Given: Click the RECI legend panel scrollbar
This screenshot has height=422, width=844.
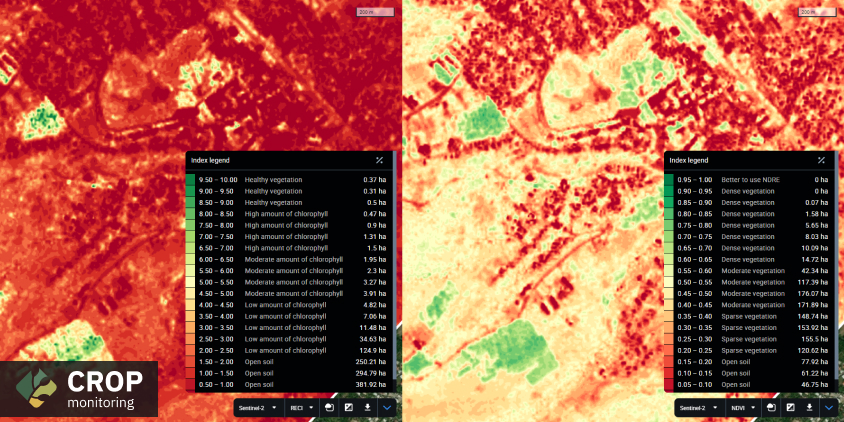Looking at the screenshot, I should 395,264.
